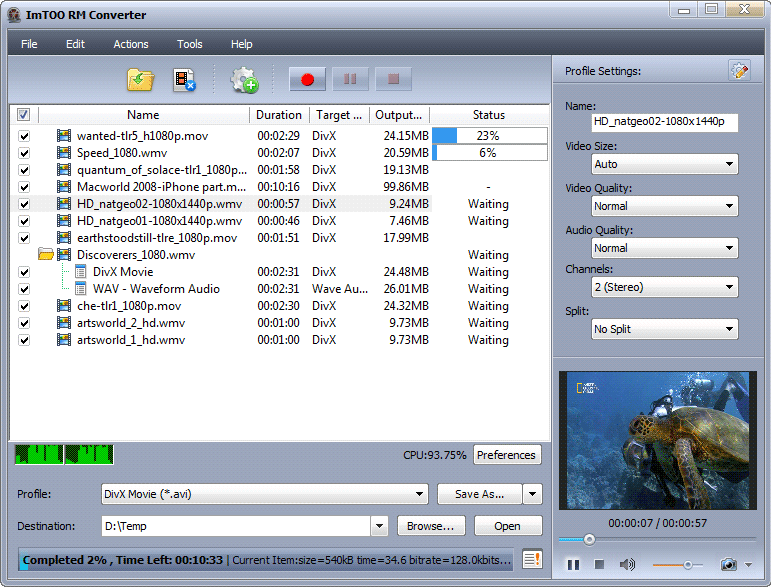
Task: Open the Save As arrow dropdown
Action: click(x=533, y=494)
